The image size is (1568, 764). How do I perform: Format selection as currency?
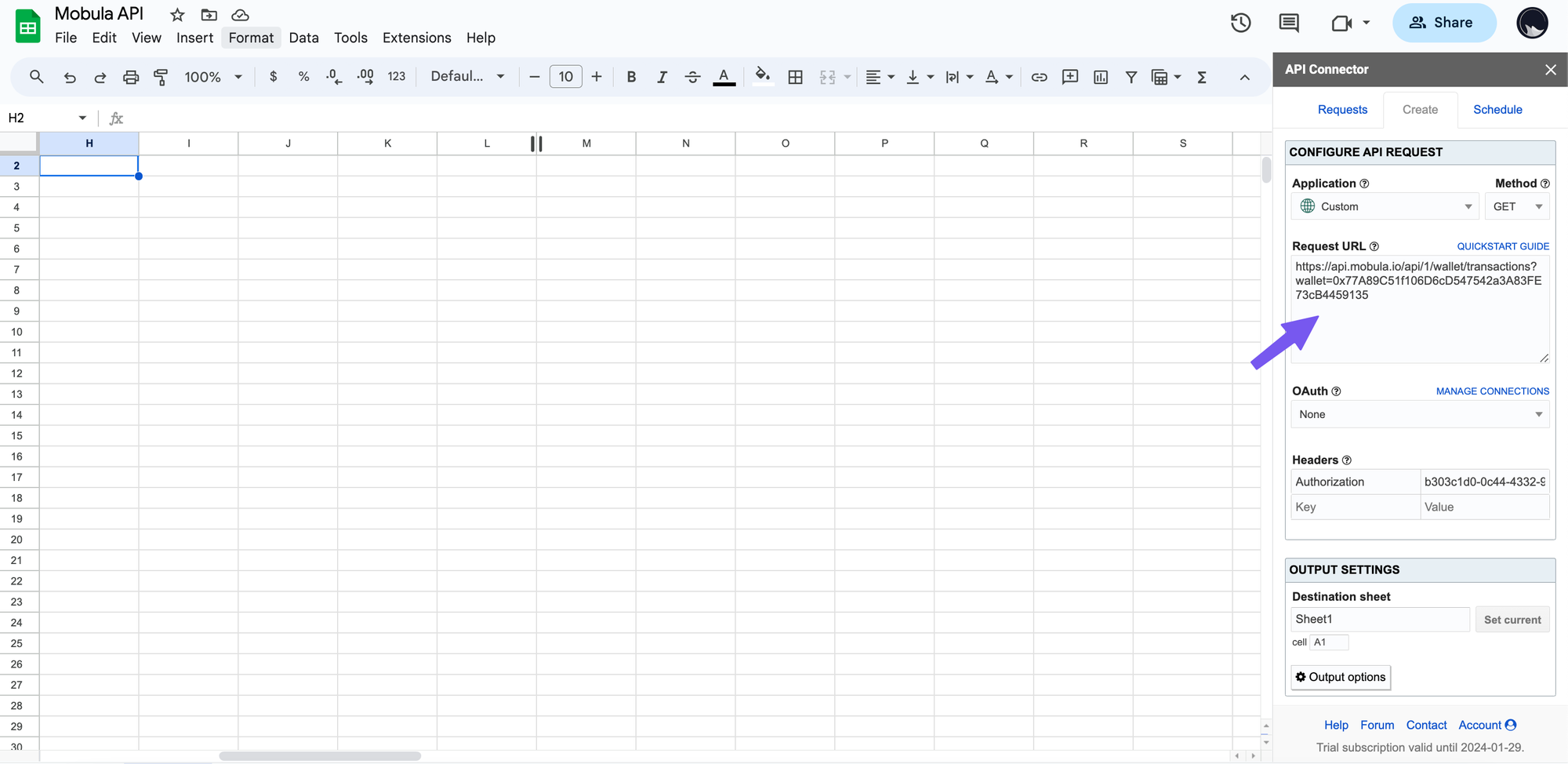point(273,77)
